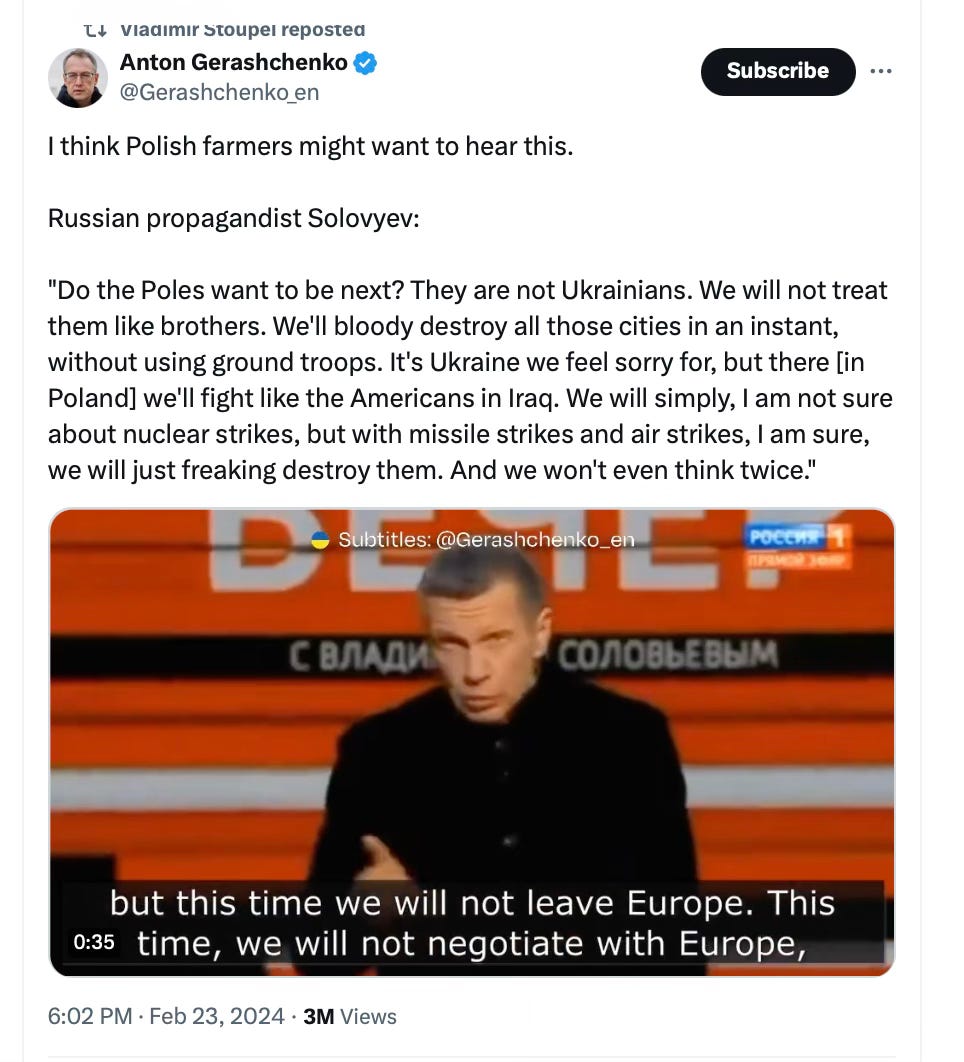Click the @Gerashchenko_en handle under the name
Viewport: 964px width, 1062px height.
point(219,92)
